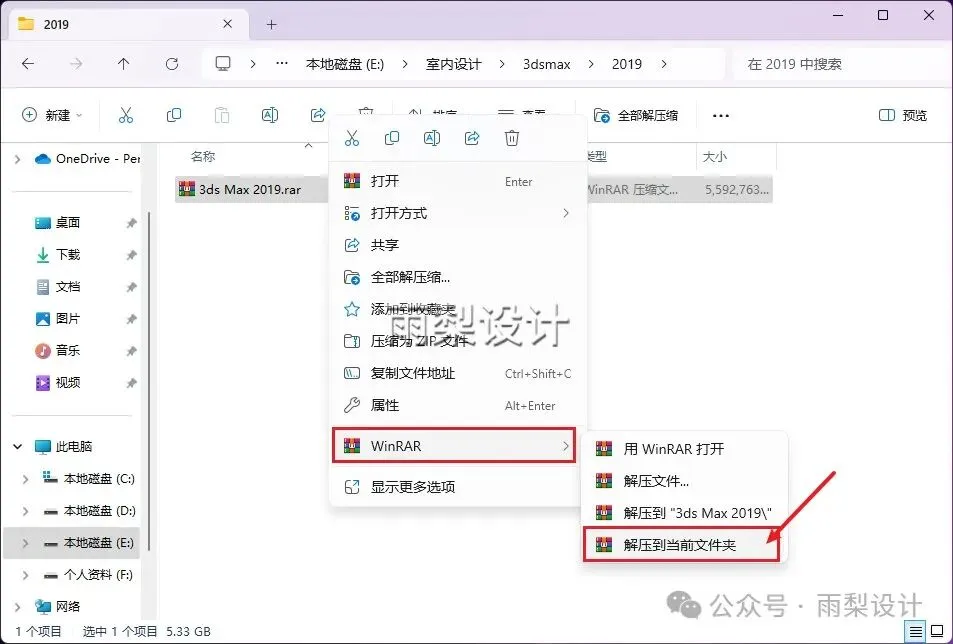Open the Videos (视频) quick access folder
The image size is (953, 644).
point(58,382)
